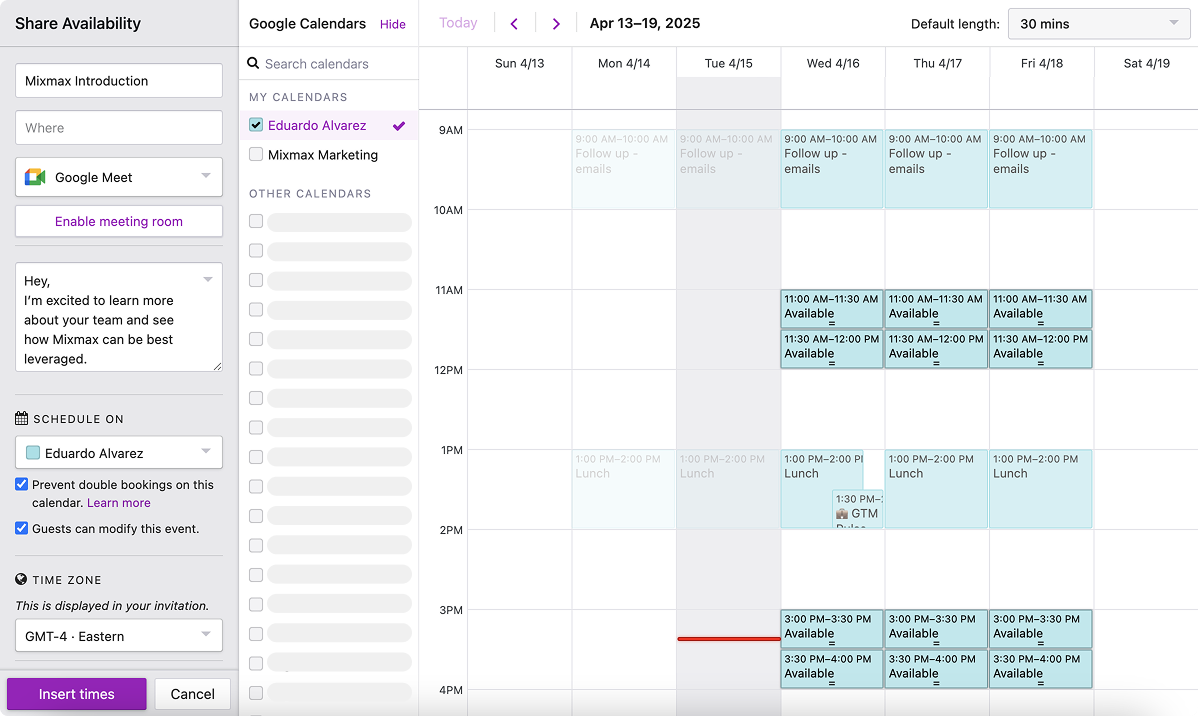Click the Cancel button
The width and height of the screenshot is (1198, 716).
(193, 694)
